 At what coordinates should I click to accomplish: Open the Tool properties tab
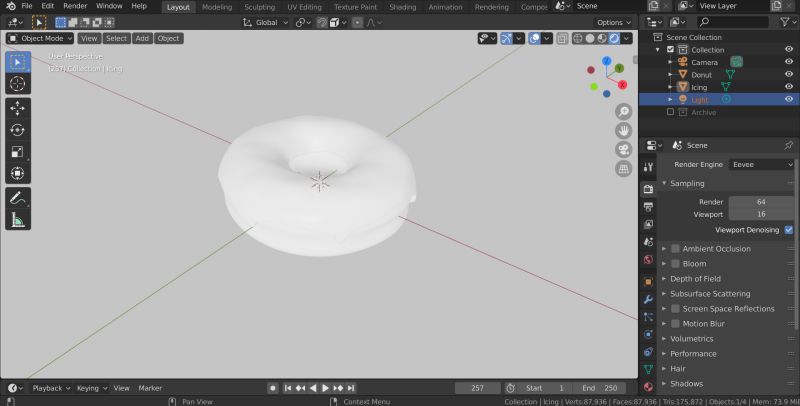point(648,167)
